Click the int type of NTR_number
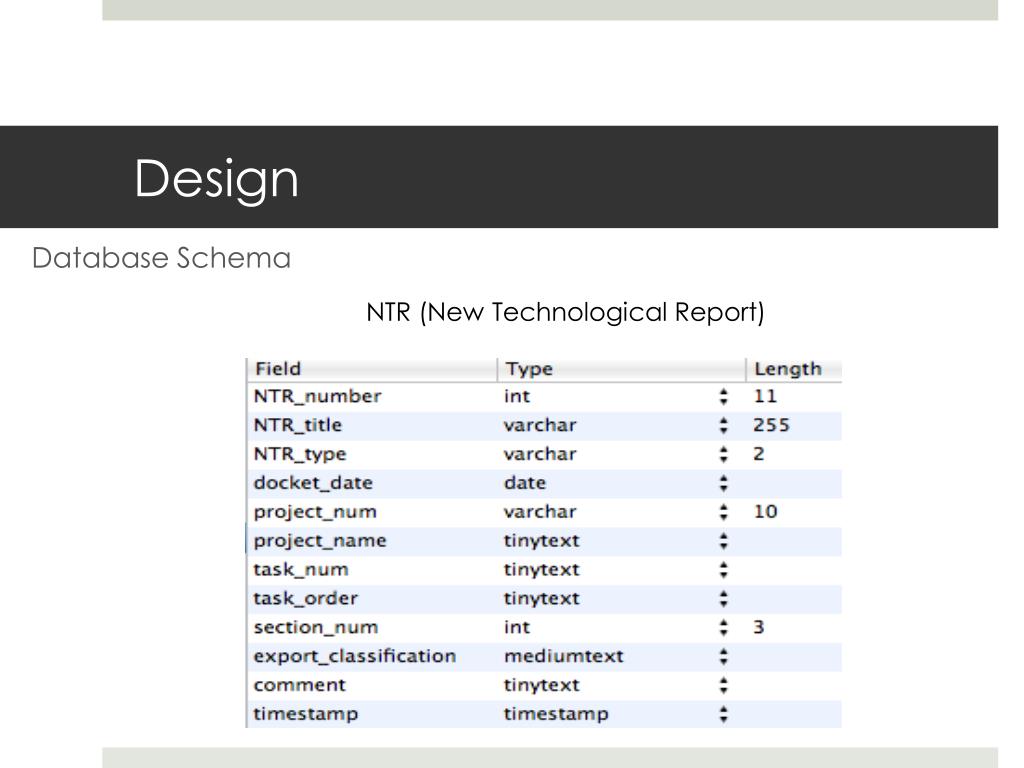 [x=517, y=396]
